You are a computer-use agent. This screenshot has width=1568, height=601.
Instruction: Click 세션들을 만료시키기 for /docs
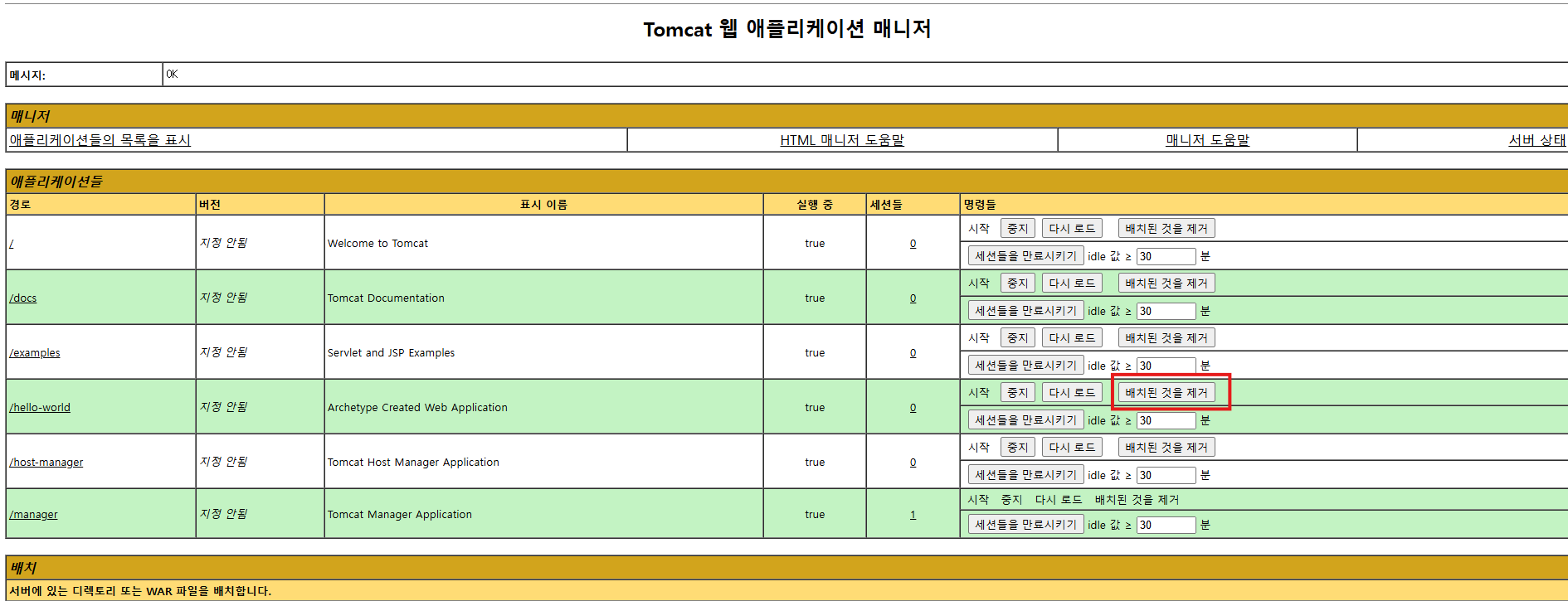click(1025, 311)
